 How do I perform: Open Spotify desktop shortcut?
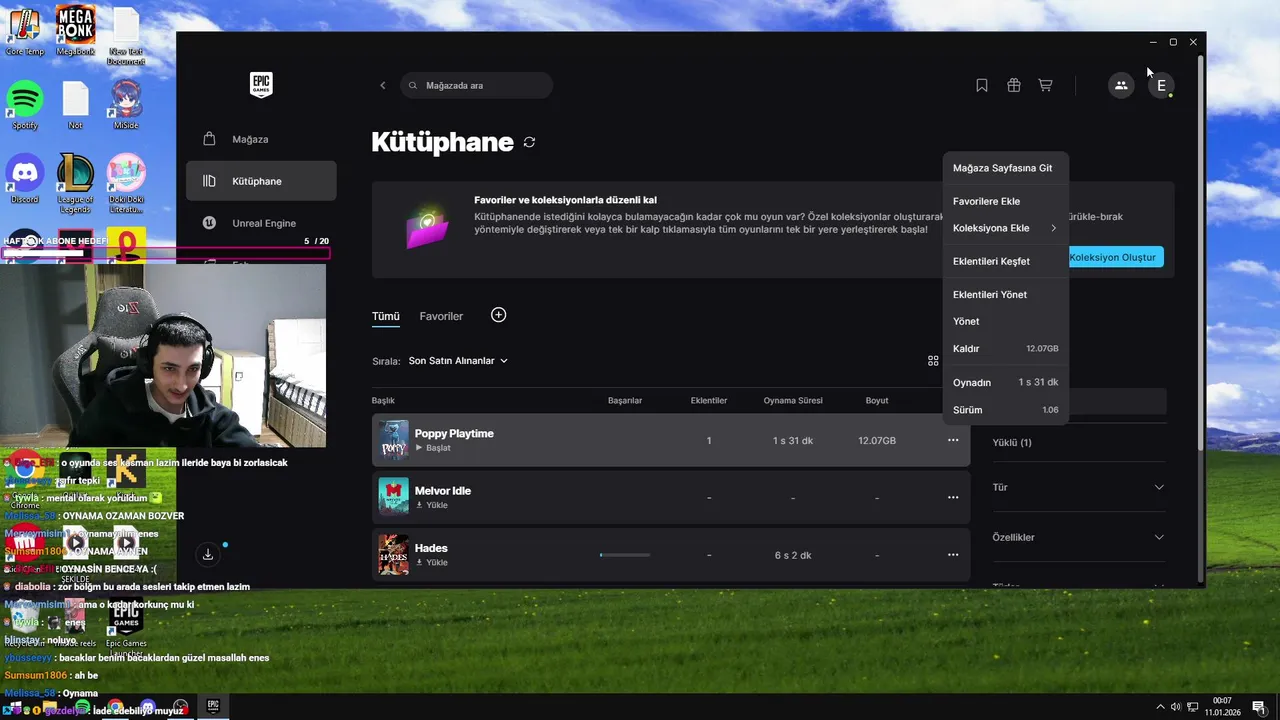[x=25, y=106]
